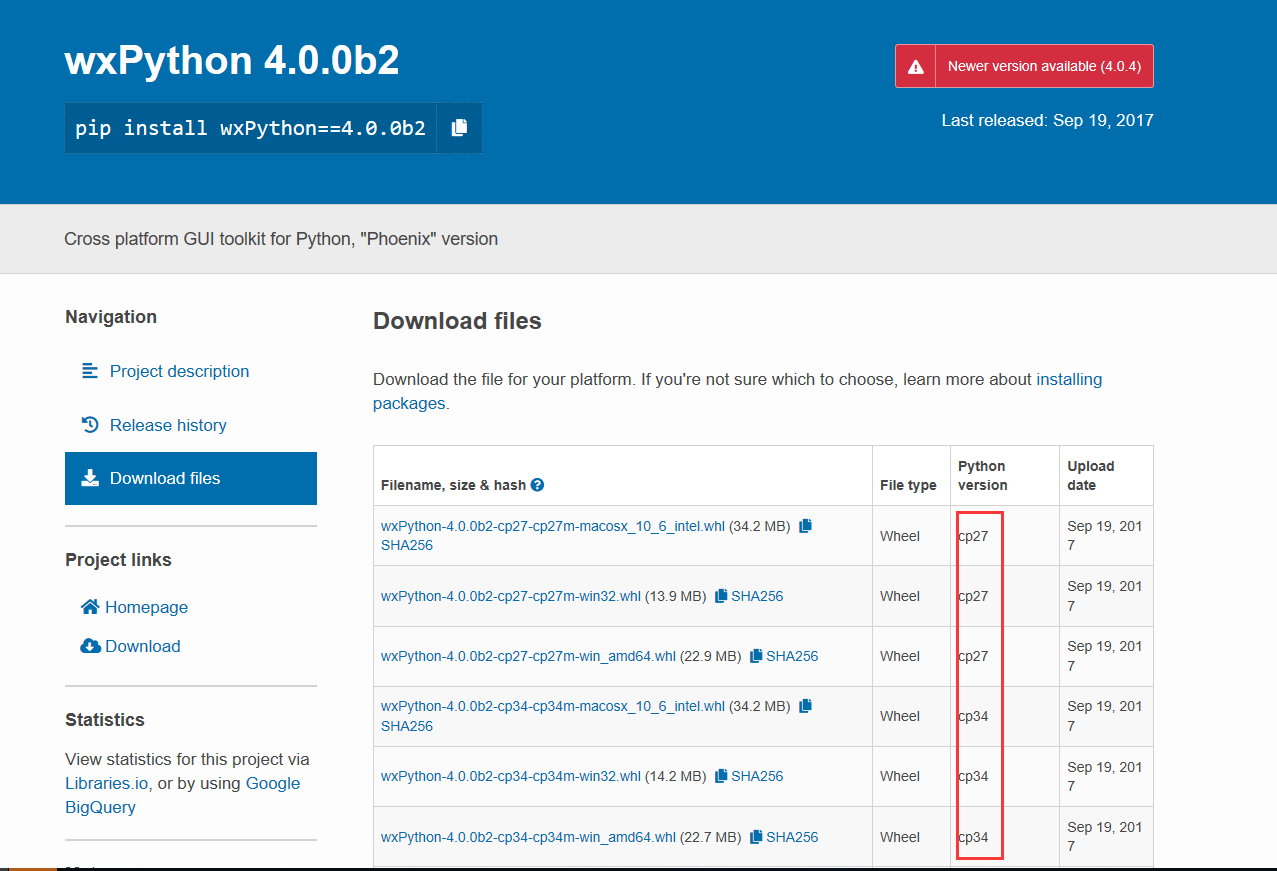
Task: Open the Libraries.io statistics link
Action: [107, 783]
